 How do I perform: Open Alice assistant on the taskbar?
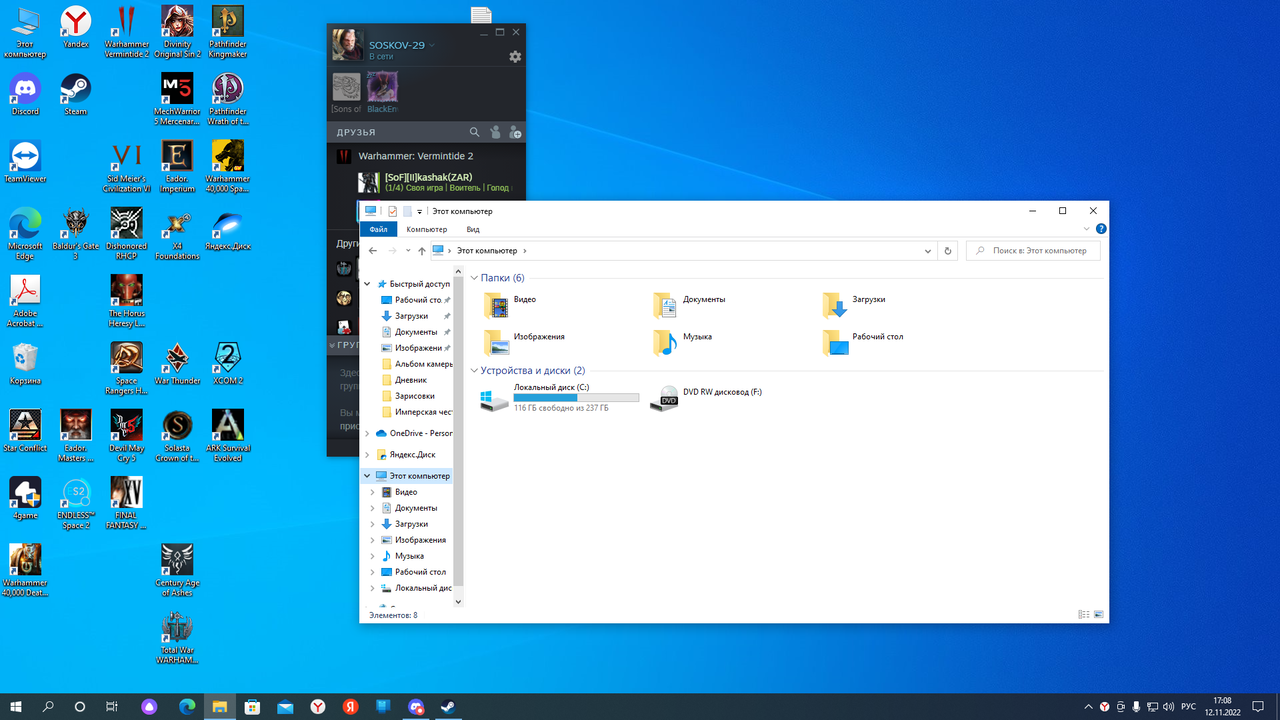(149, 706)
